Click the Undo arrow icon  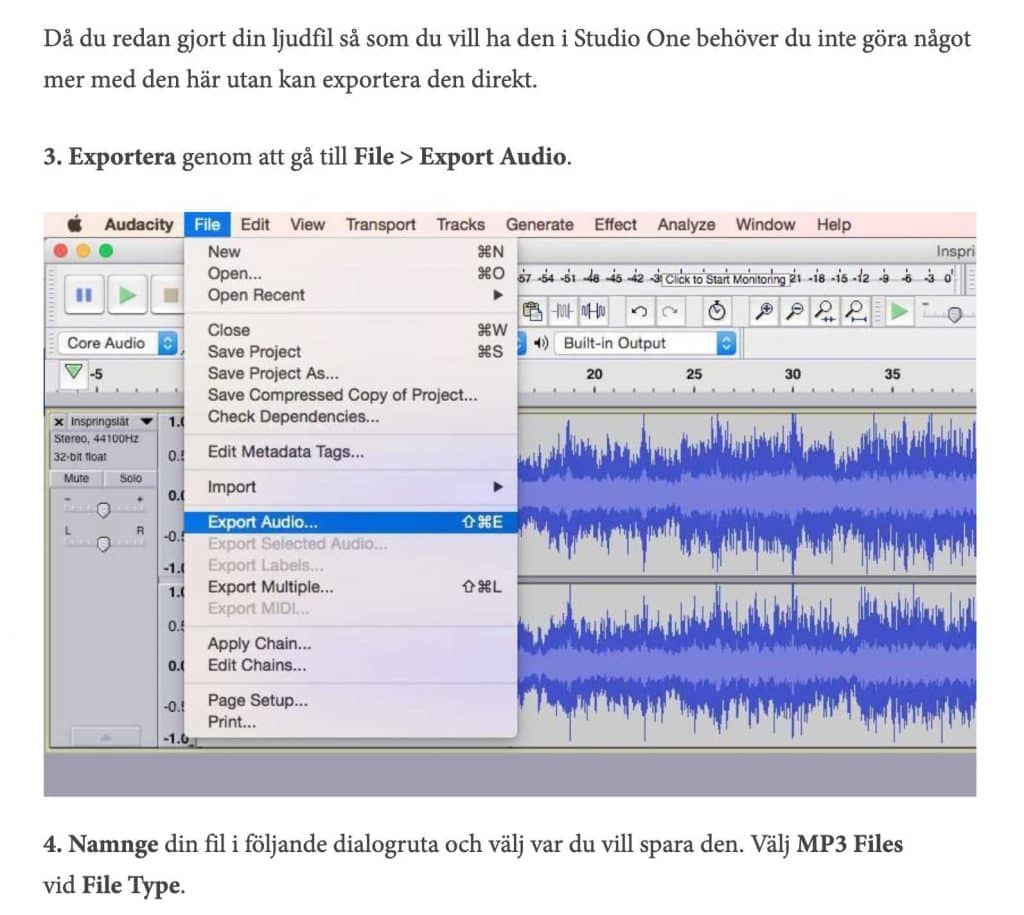(x=639, y=312)
